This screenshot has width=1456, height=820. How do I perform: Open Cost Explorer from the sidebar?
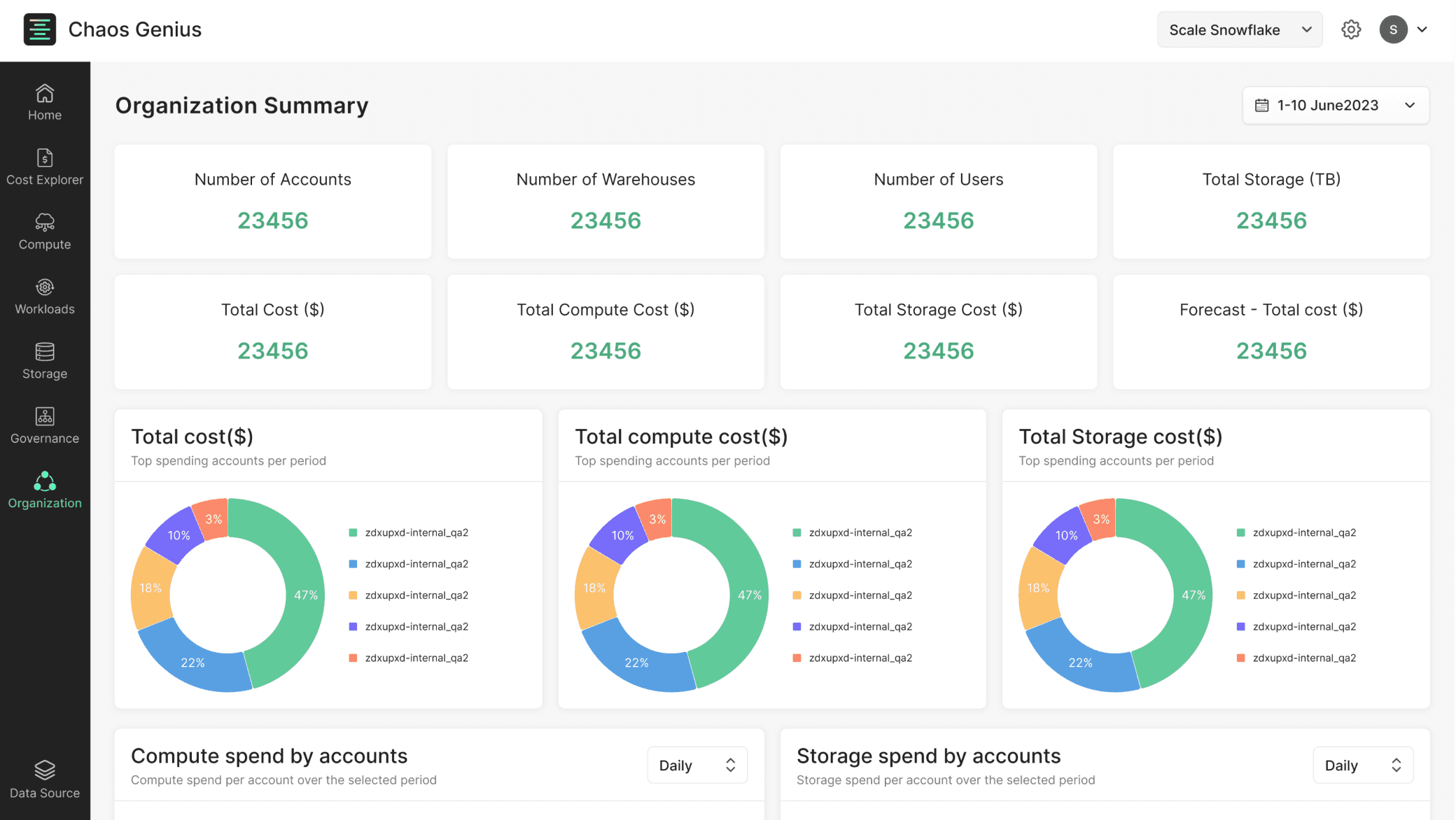pyautogui.click(x=45, y=167)
